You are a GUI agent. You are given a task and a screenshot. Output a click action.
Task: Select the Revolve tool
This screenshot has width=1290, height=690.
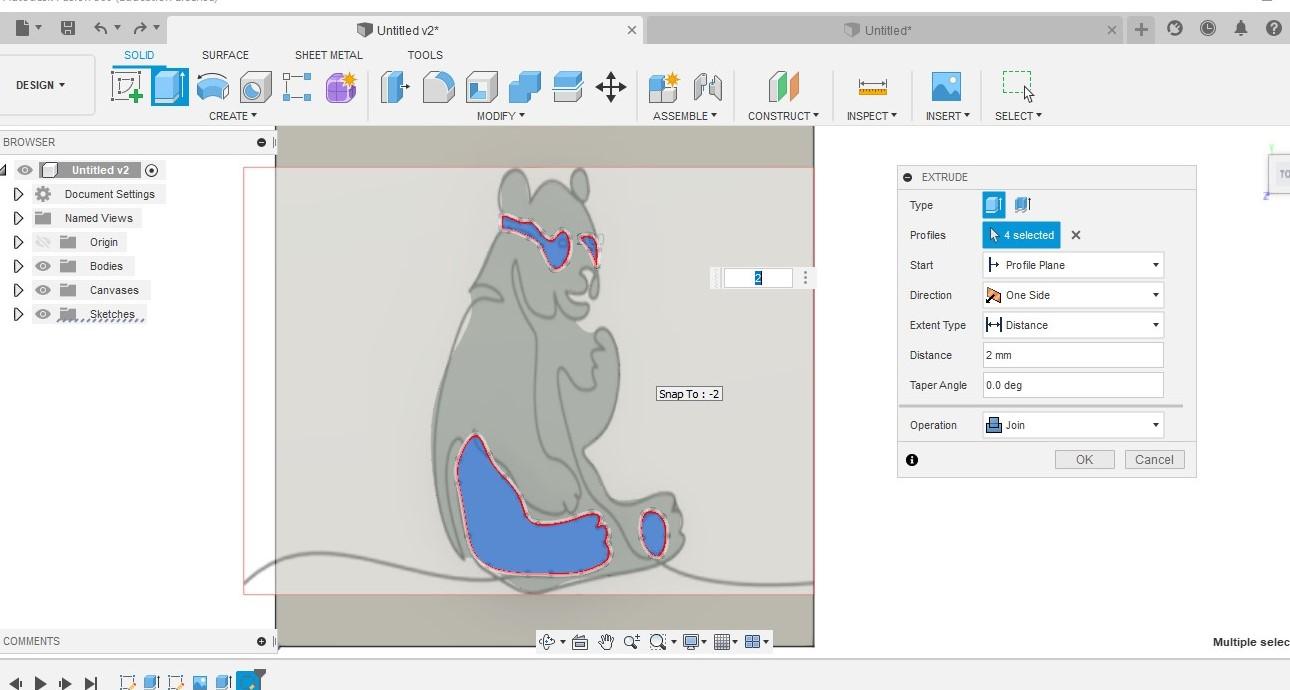212,87
